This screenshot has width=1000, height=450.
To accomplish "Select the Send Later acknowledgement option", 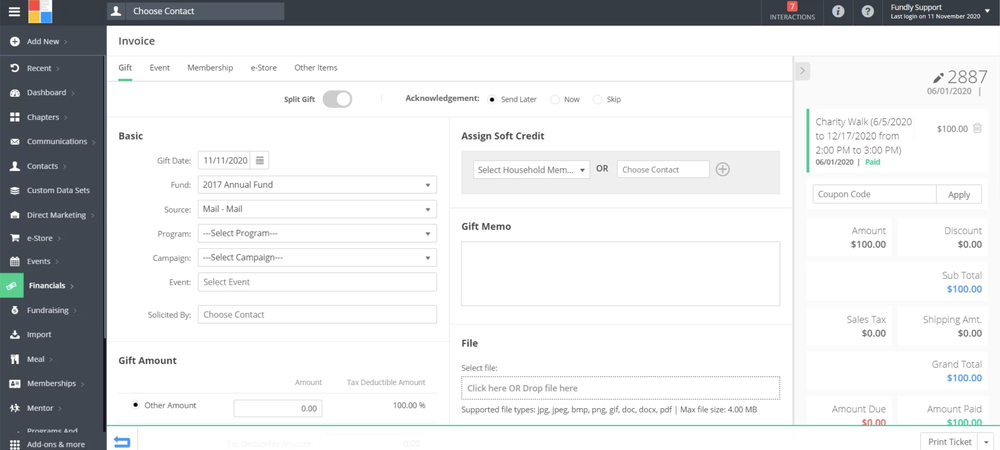I will 492,99.
